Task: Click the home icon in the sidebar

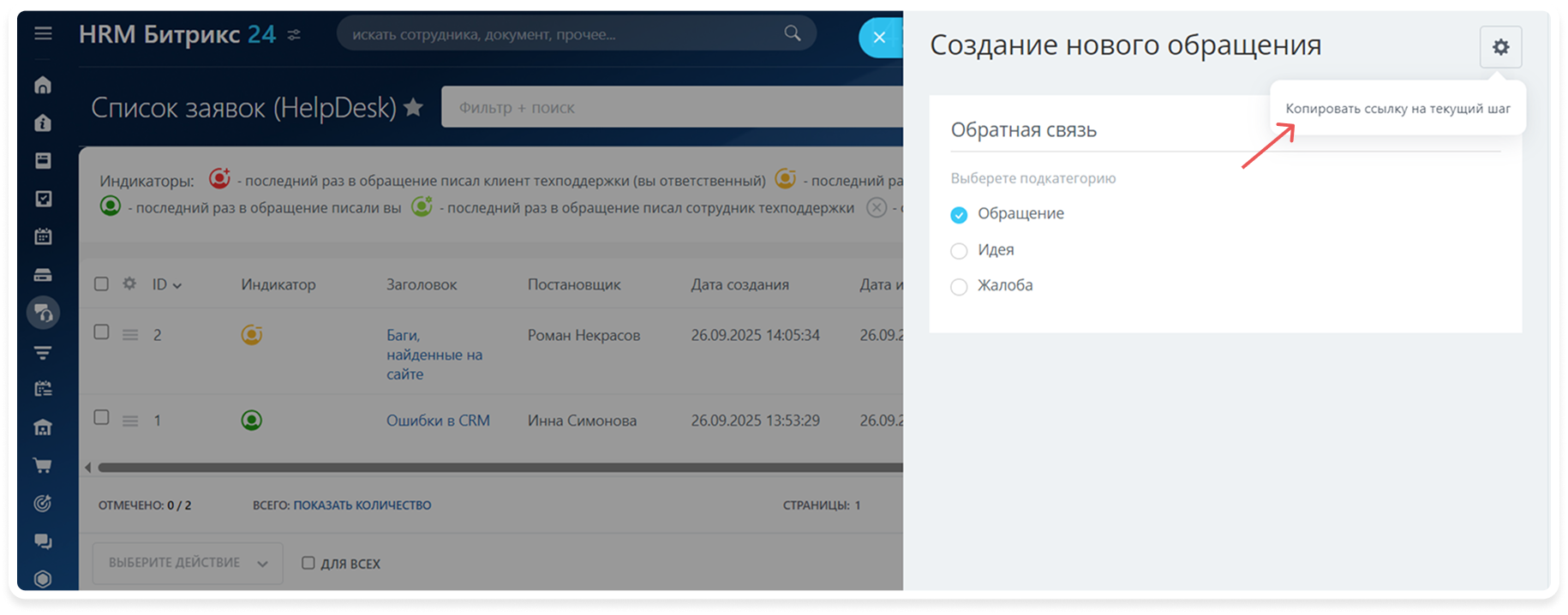Action: click(43, 85)
